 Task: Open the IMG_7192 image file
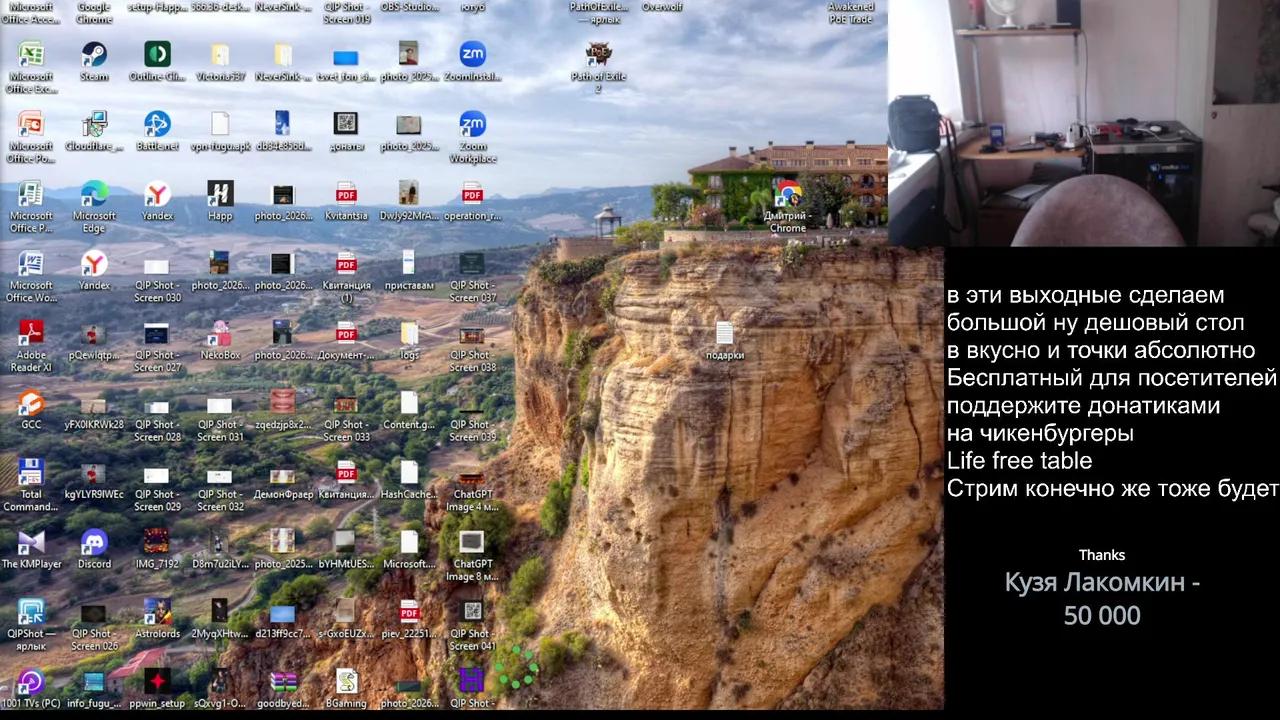[x=157, y=550]
